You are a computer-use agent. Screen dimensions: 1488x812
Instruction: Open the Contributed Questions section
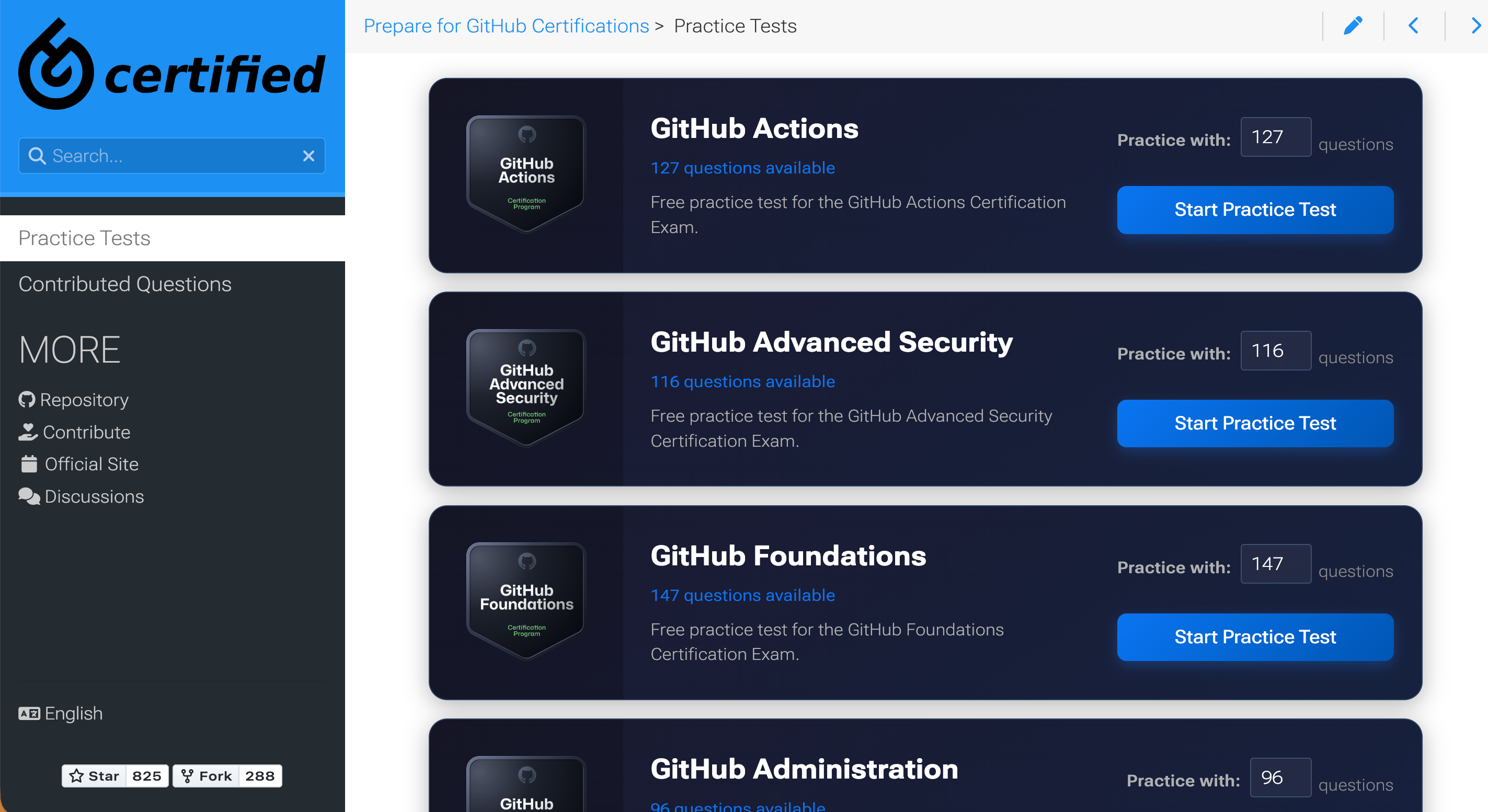pyautogui.click(x=125, y=283)
